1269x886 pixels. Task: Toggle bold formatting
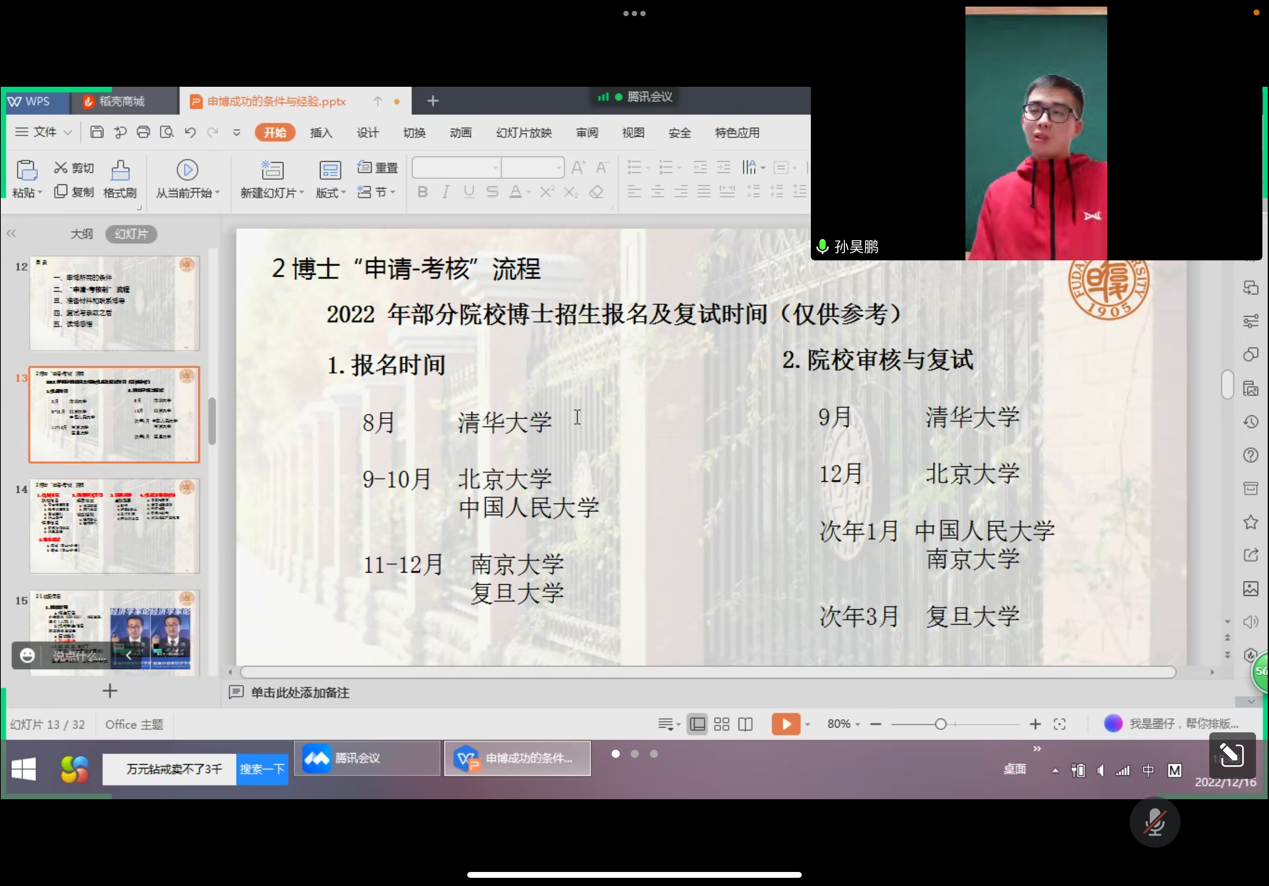point(422,192)
